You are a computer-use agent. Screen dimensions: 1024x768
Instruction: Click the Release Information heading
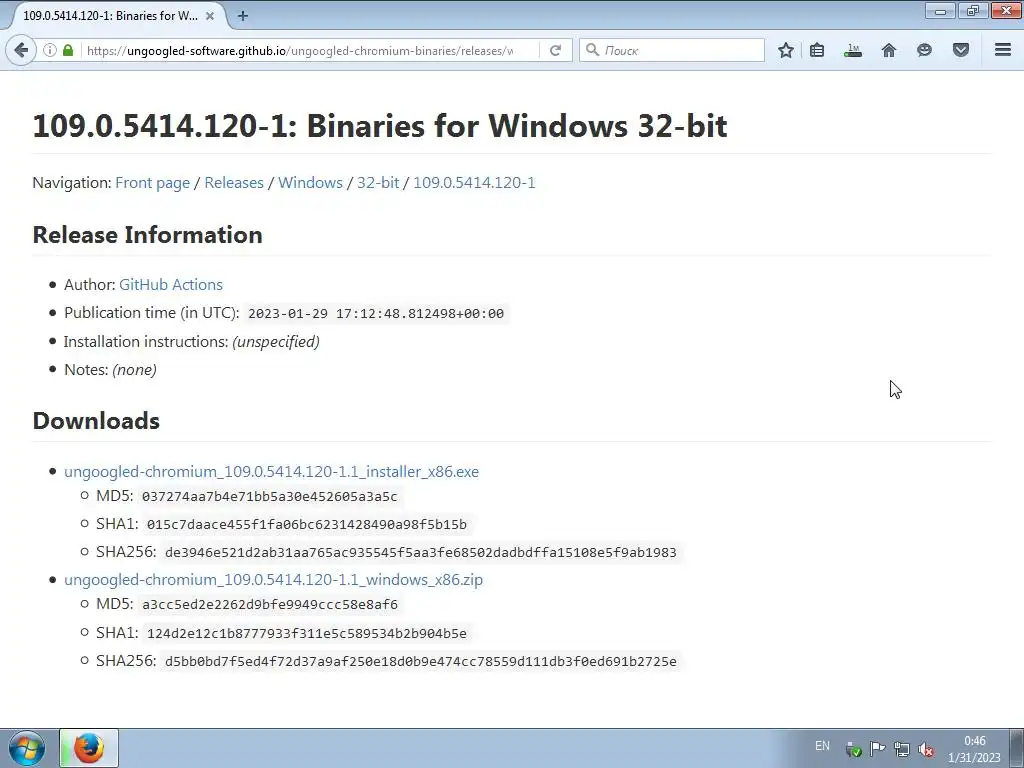point(148,235)
